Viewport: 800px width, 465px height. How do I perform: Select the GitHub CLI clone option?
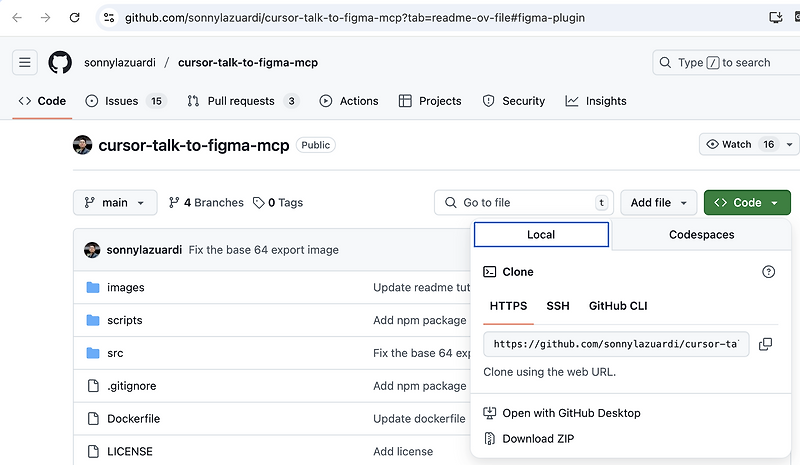tap(618, 305)
